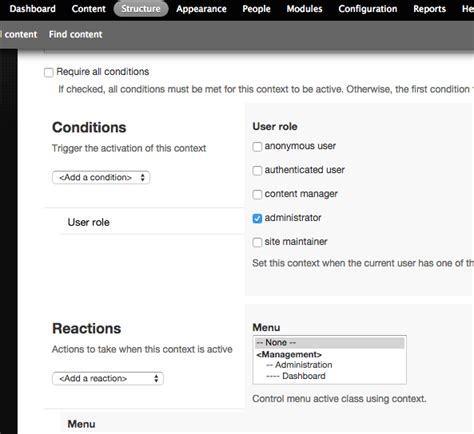The image size is (474, 434).
Task: Tick the content manager role checkbox
Action: (257, 195)
